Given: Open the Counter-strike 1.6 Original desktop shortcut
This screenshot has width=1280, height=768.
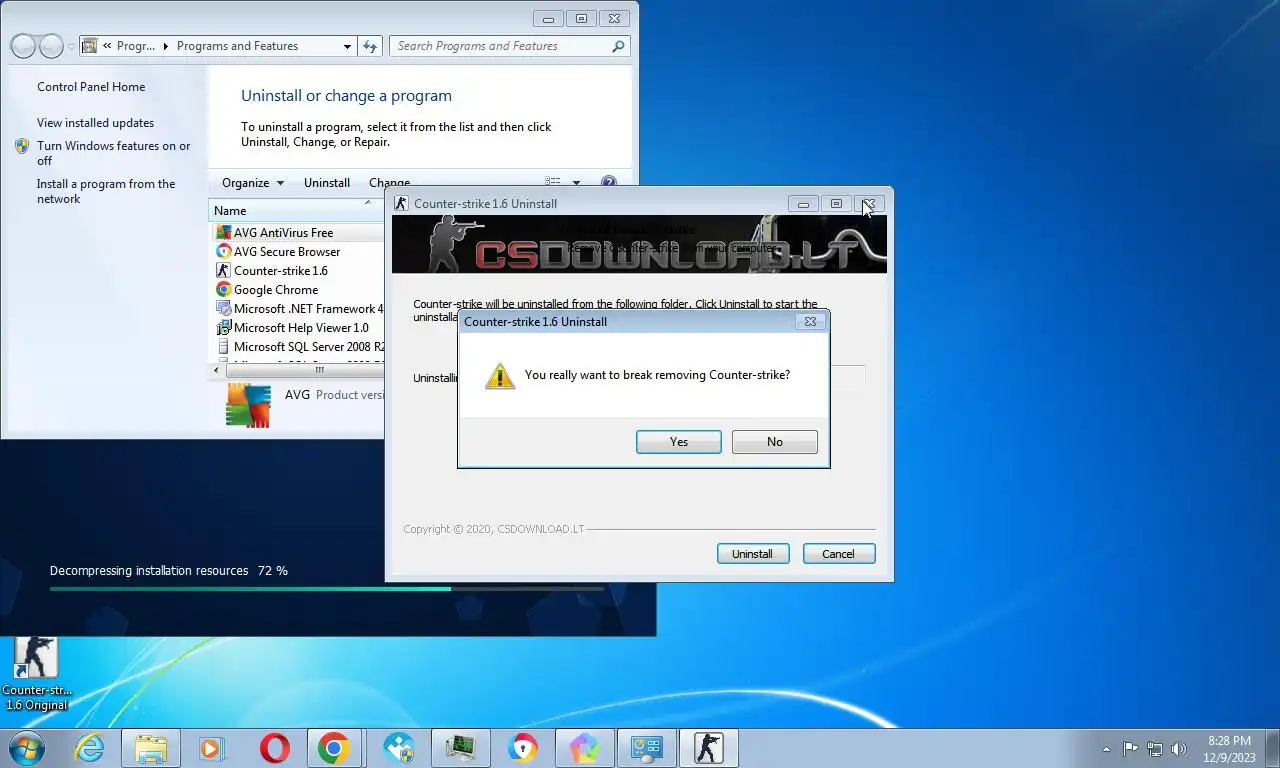Looking at the screenshot, I should click(36, 674).
